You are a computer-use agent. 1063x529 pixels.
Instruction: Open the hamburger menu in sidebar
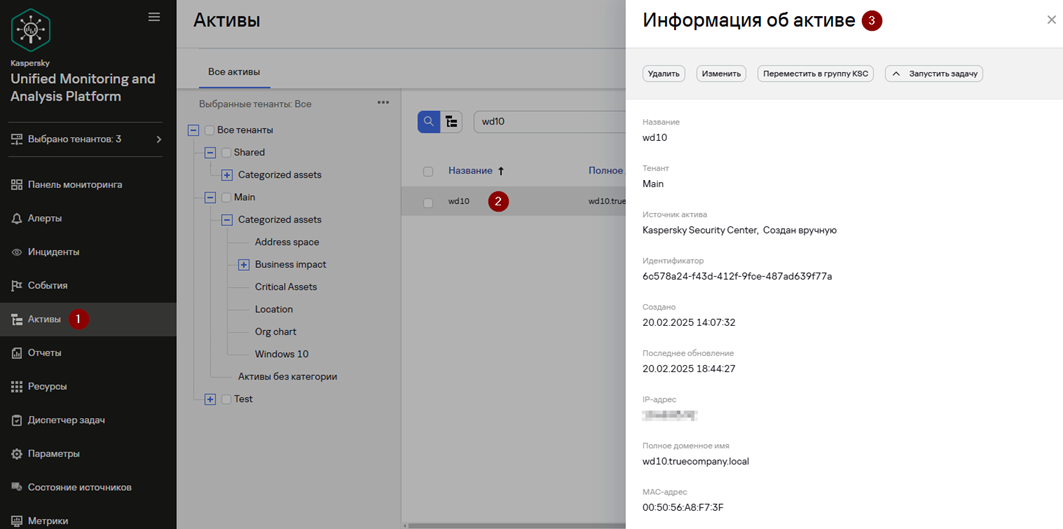[x=154, y=17]
